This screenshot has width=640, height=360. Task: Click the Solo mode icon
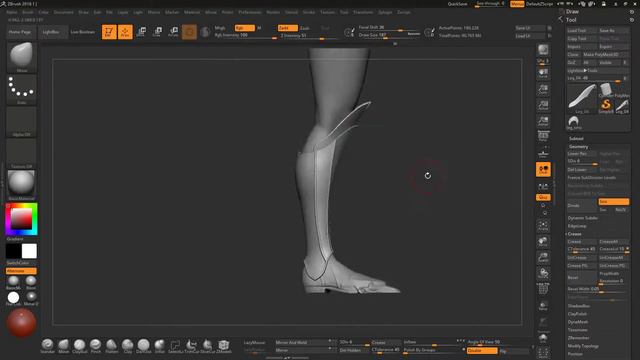tap(543, 338)
